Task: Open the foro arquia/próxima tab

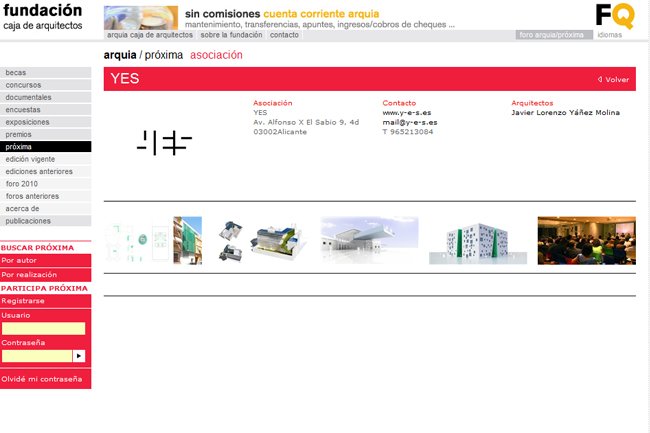Action: click(x=553, y=34)
